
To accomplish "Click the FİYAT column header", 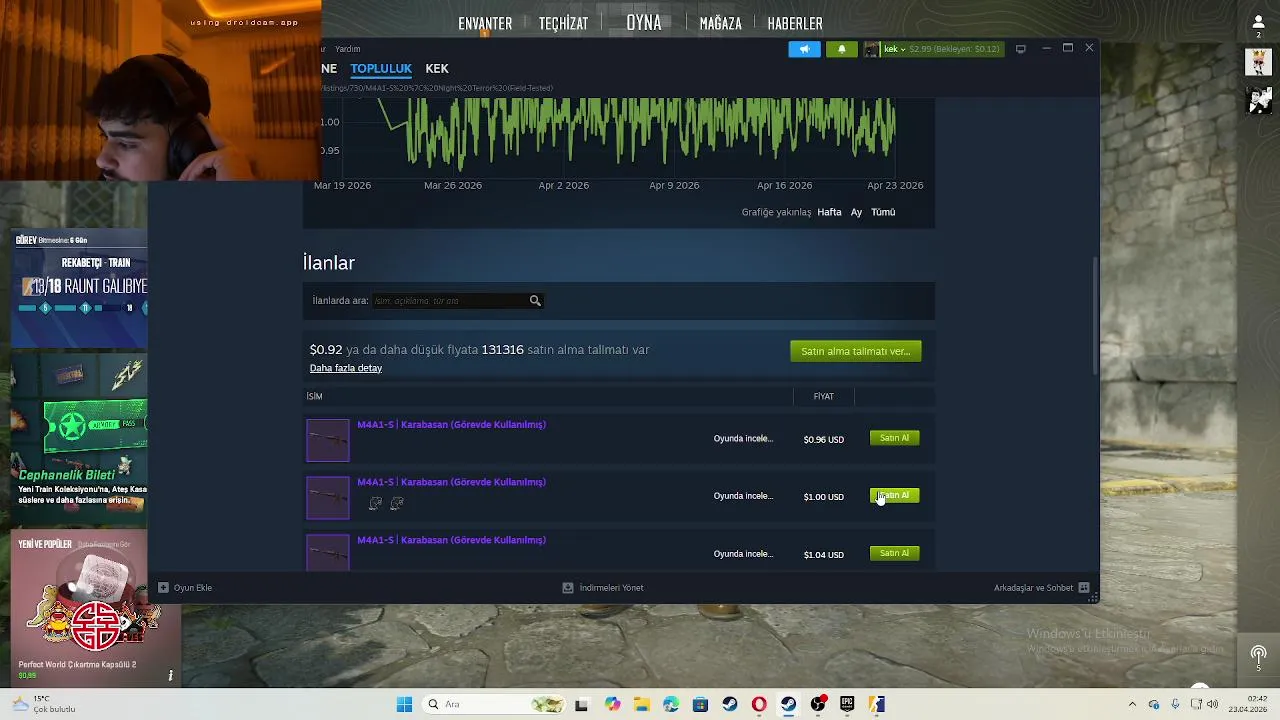I will 823,397.
